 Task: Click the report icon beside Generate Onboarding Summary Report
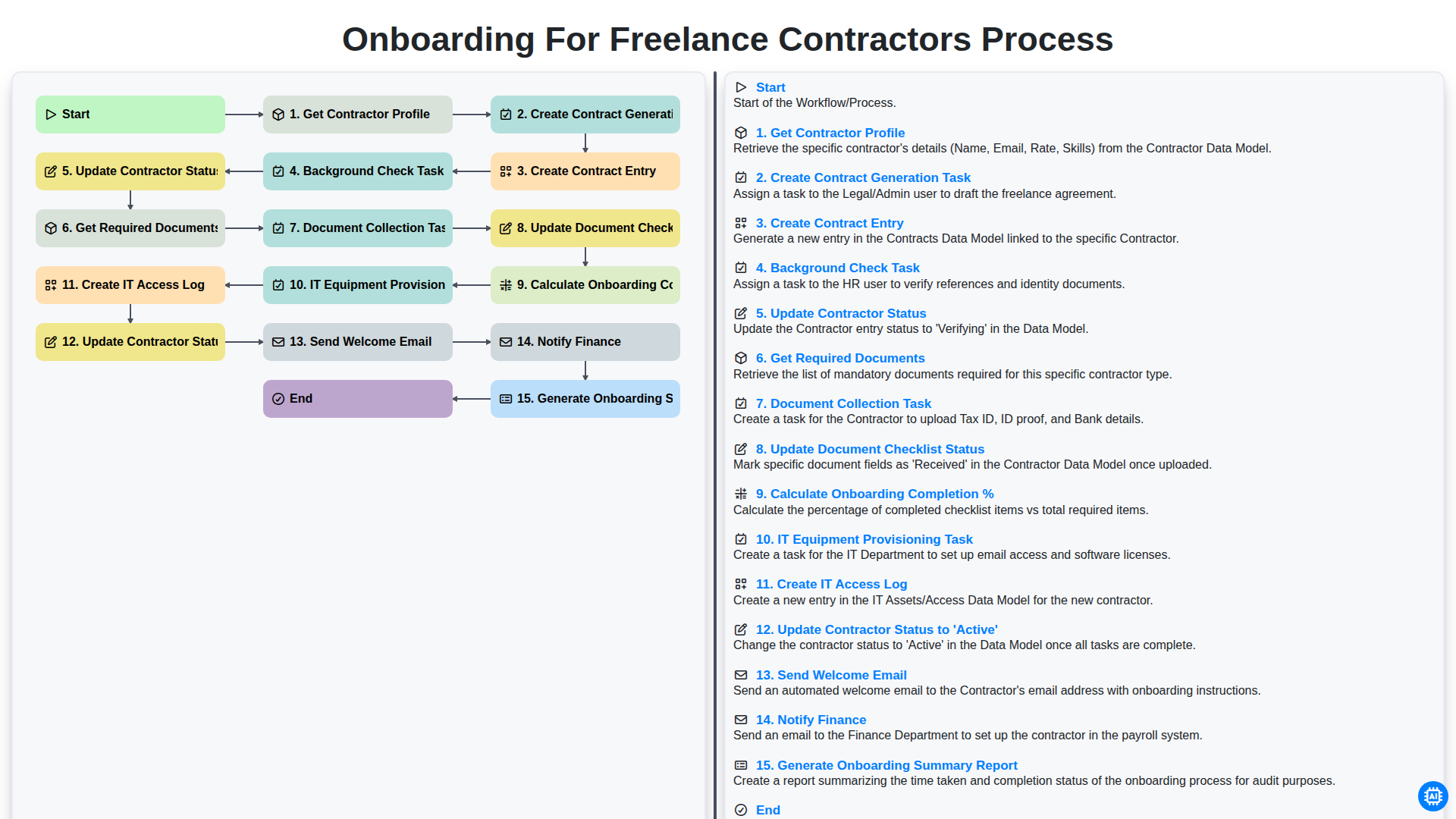(x=741, y=765)
